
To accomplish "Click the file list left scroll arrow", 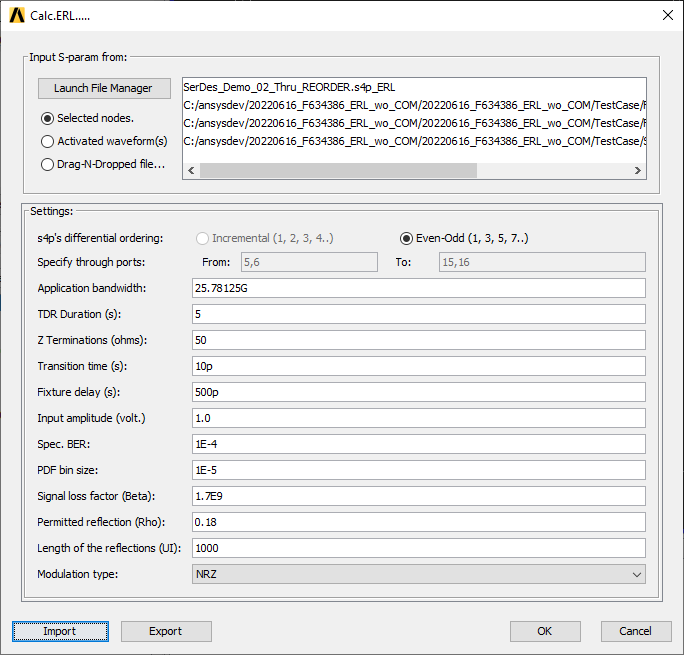I will [x=191, y=171].
